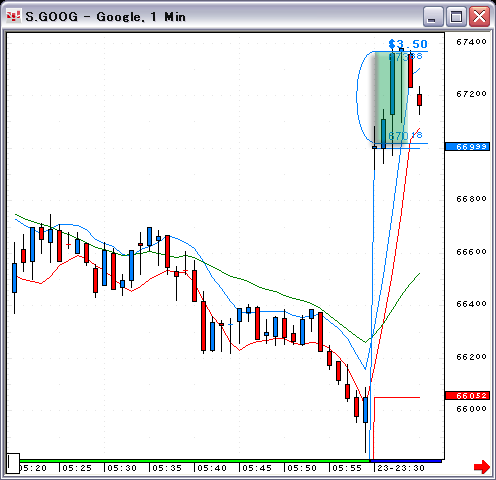Click the 05:20 time axis label
This screenshot has height=480, width=496.
pos(33,468)
